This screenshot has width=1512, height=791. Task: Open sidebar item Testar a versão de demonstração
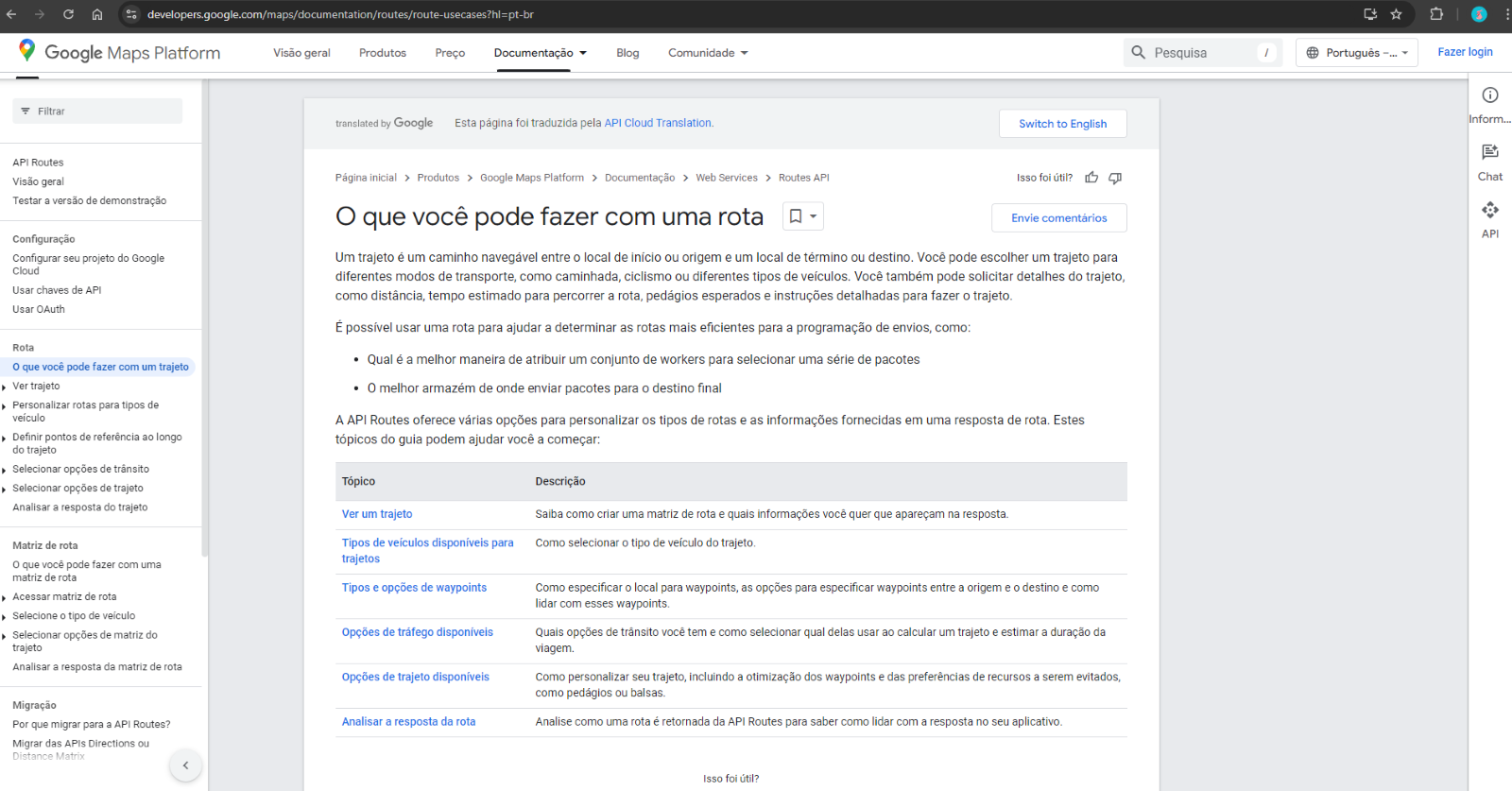tap(90, 200)
